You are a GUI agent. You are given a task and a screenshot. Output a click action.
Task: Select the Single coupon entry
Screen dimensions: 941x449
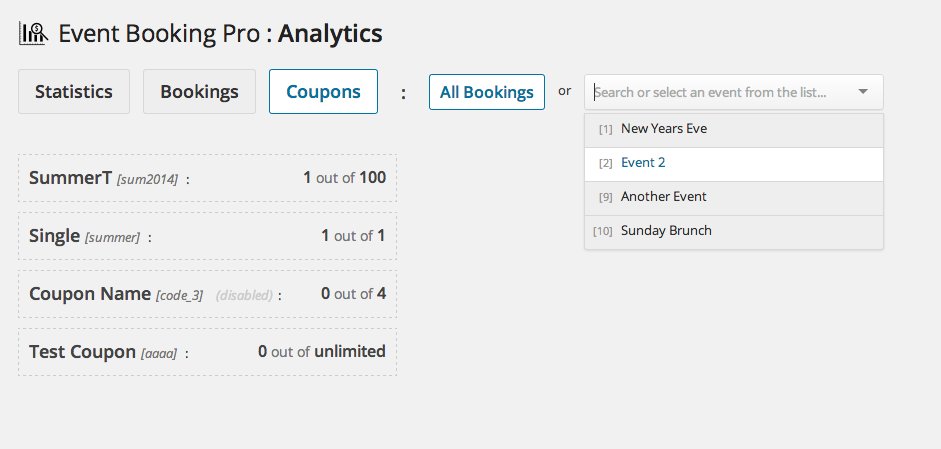(x=208, y=236)
